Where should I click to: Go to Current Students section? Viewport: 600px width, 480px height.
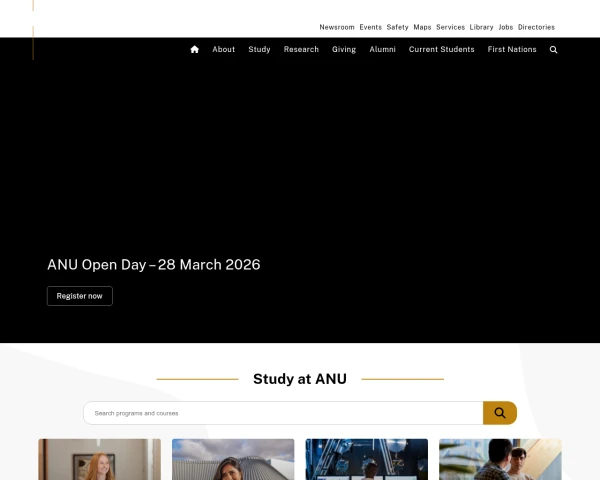442,49
